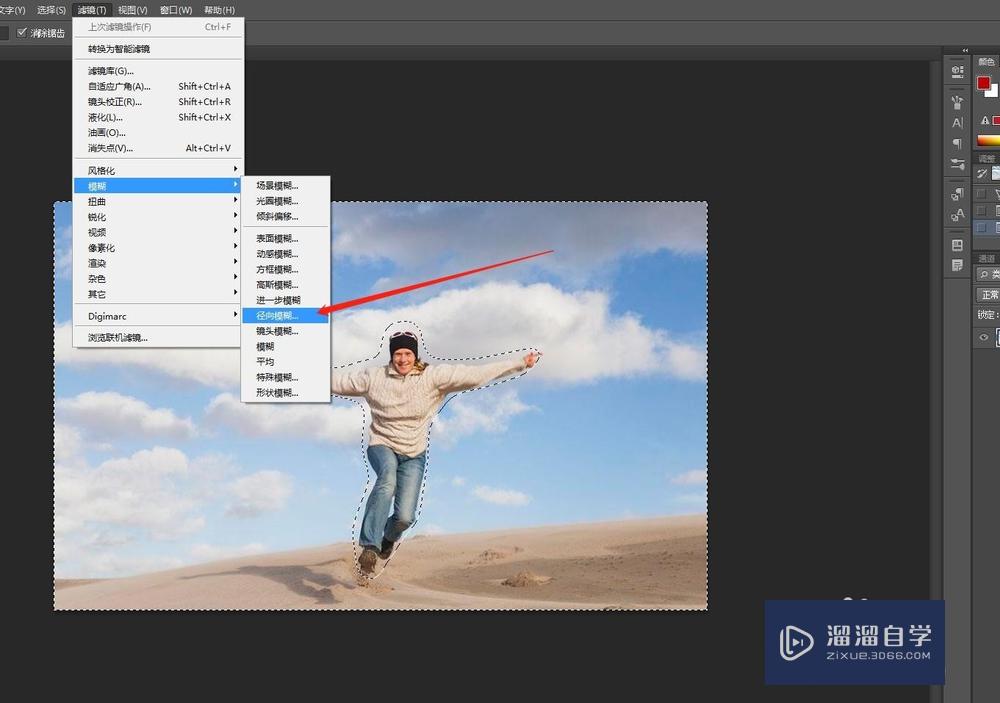The width and height of the screenshot is (1000, 703).
Task: Select 径向模糊 from blur submenu
Action: [x=277, y=315]
